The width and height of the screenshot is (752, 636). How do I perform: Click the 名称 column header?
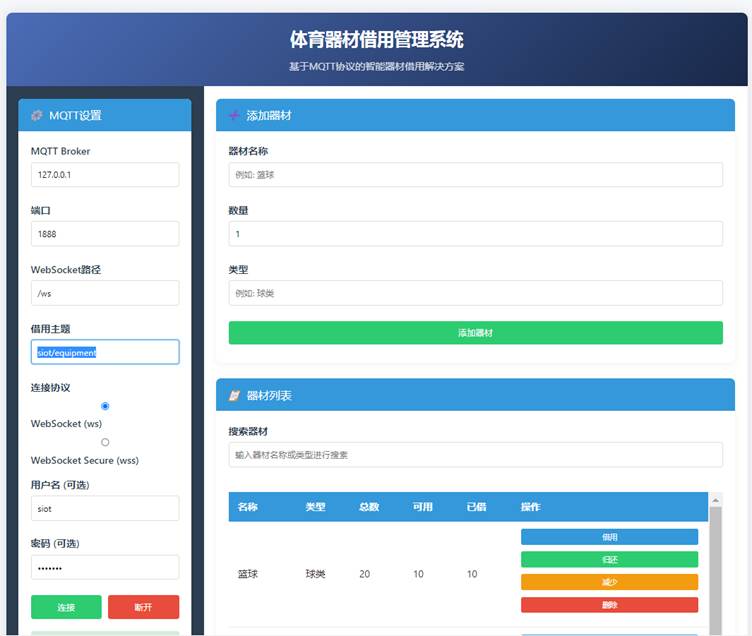coord(247,507)
